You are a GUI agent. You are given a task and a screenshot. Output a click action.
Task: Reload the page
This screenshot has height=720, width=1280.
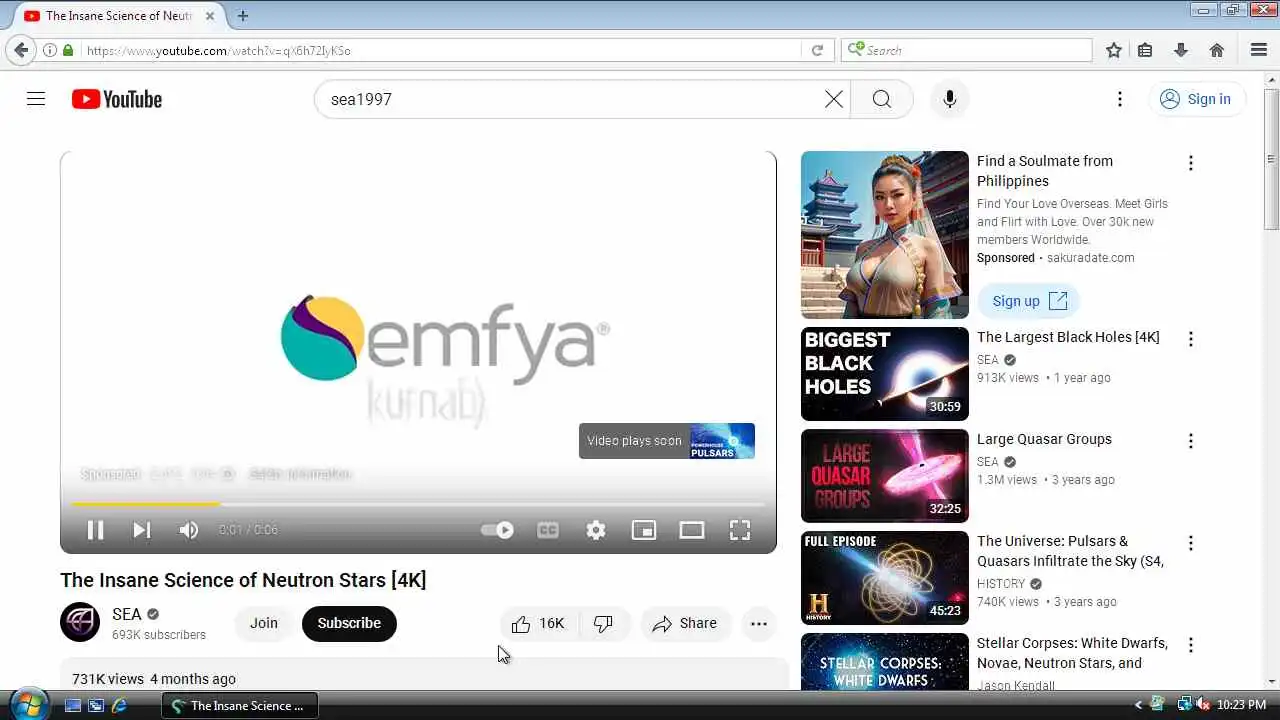(x=817, y=50)
